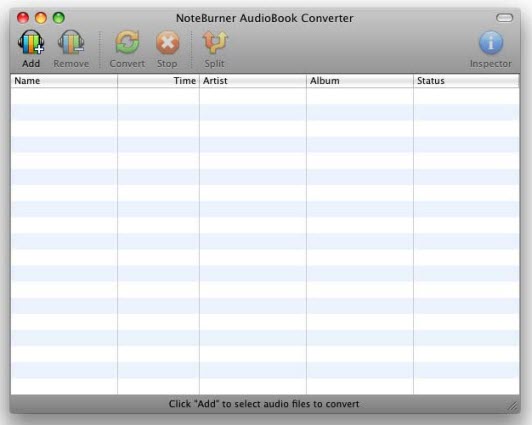
Task: Click the Add audiobook icon
Action: pyautogui.click(x=31, y=42)
